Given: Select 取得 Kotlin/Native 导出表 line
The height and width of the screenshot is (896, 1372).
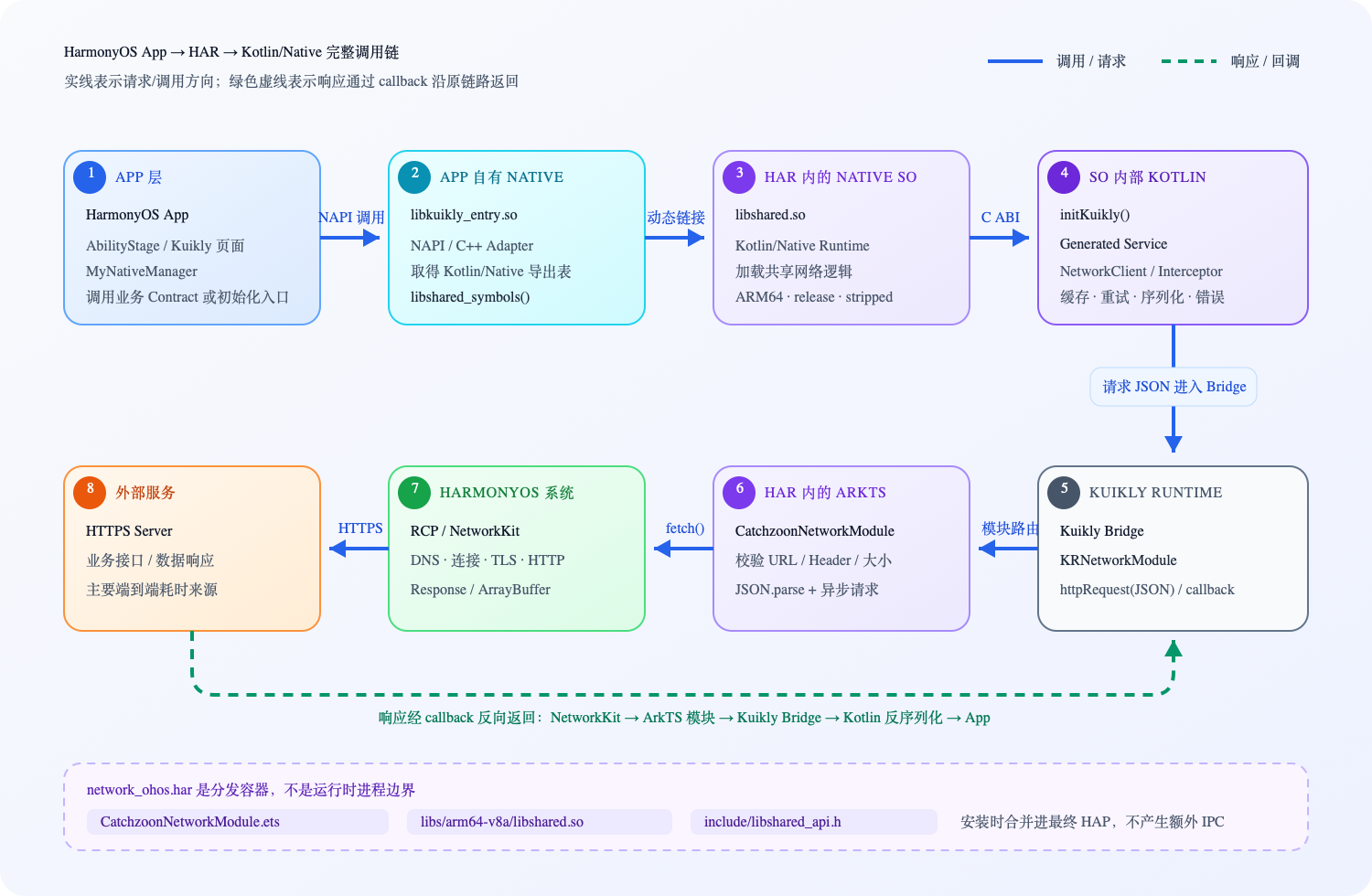Looking at the screenshot, I should click(491, 272).
